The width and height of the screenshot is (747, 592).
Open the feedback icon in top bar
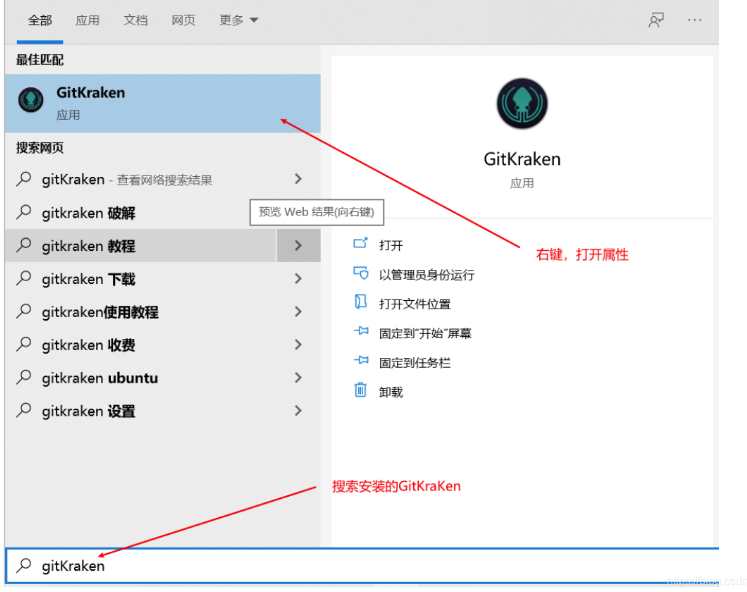[656, 20]
